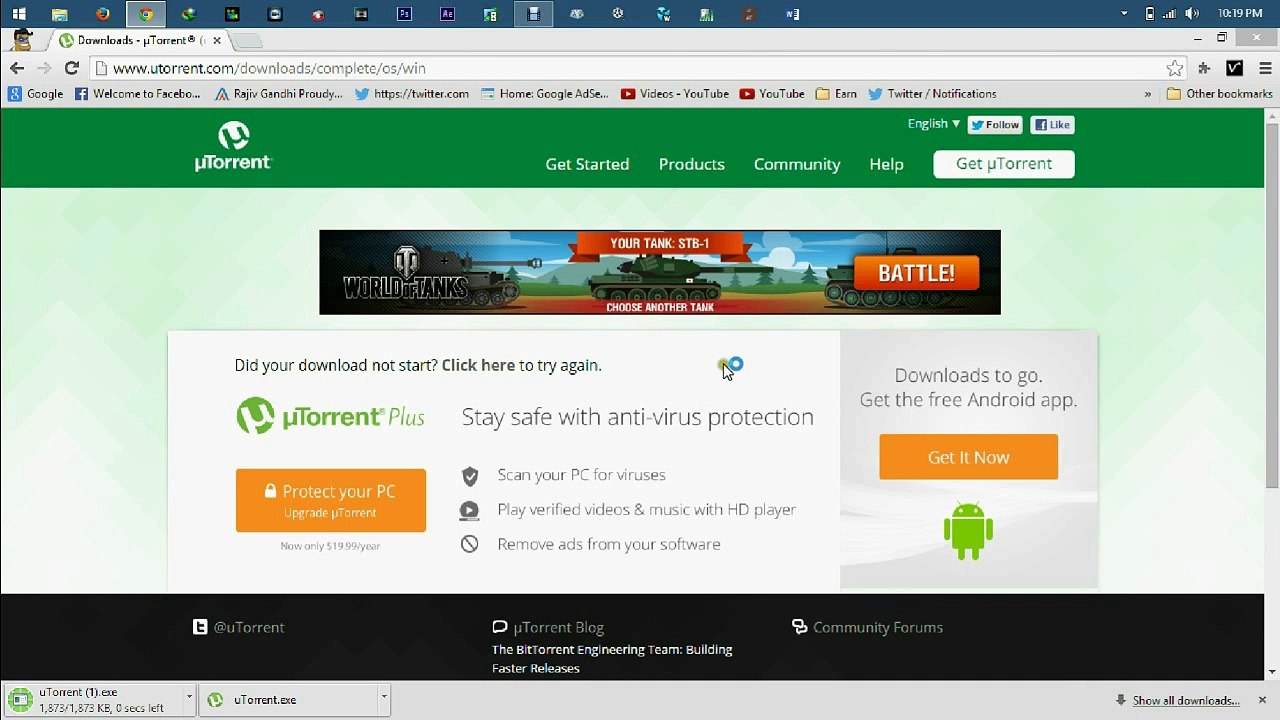Open the Products menu

coord(691,164)
